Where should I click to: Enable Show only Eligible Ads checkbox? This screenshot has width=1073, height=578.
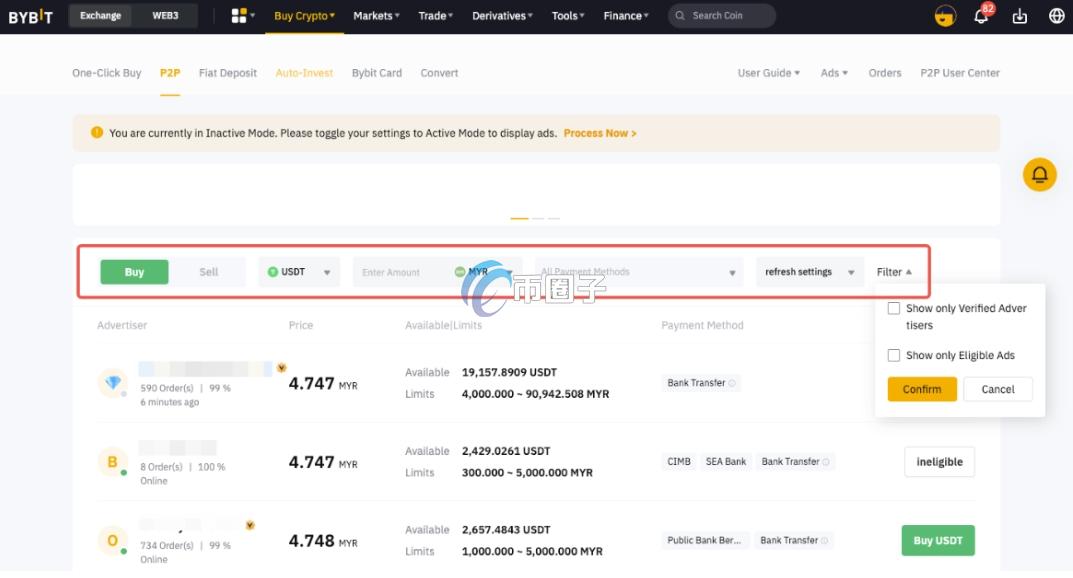[x=894, y=355]
